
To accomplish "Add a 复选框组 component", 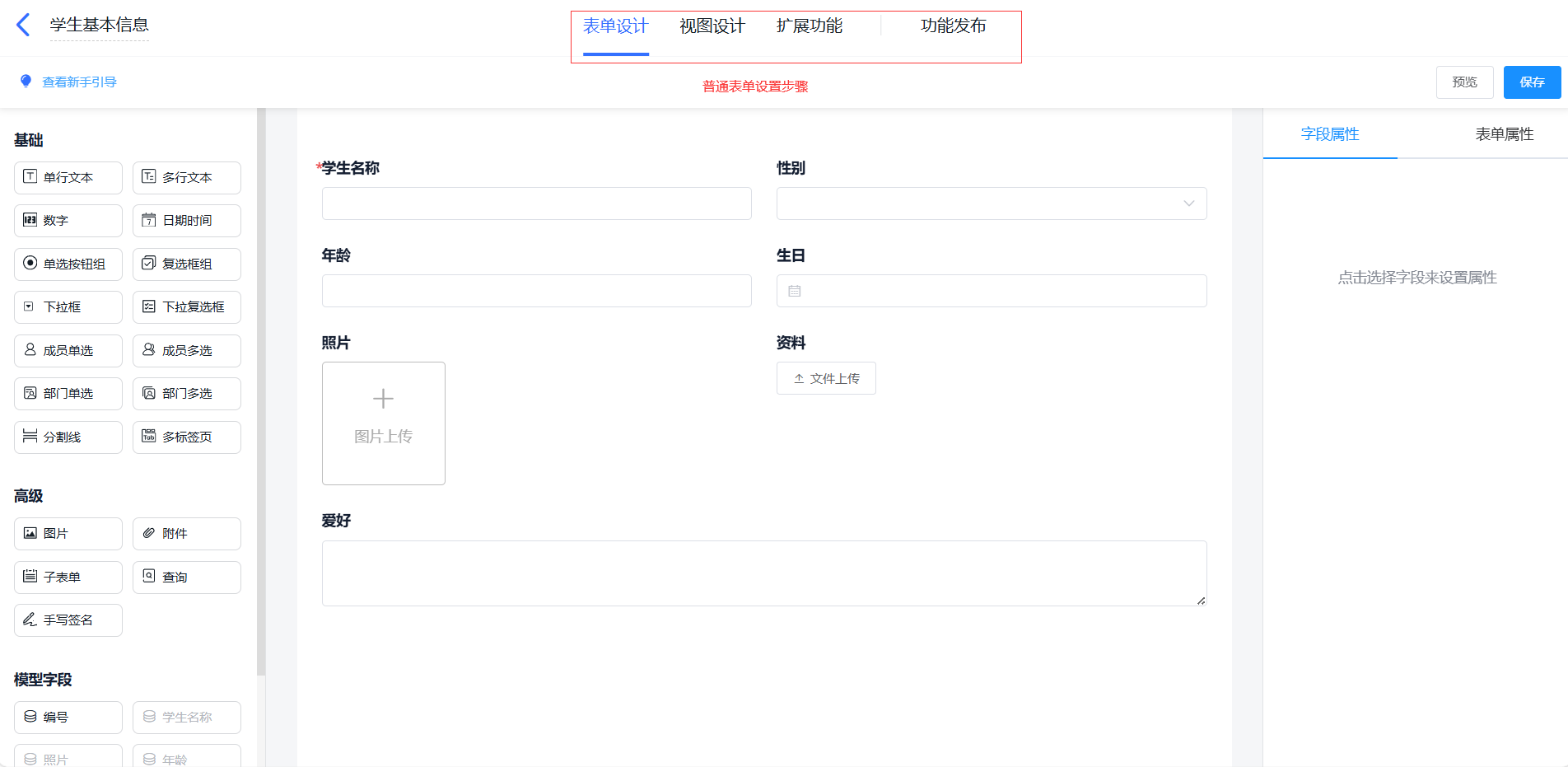I will (187, 264).
